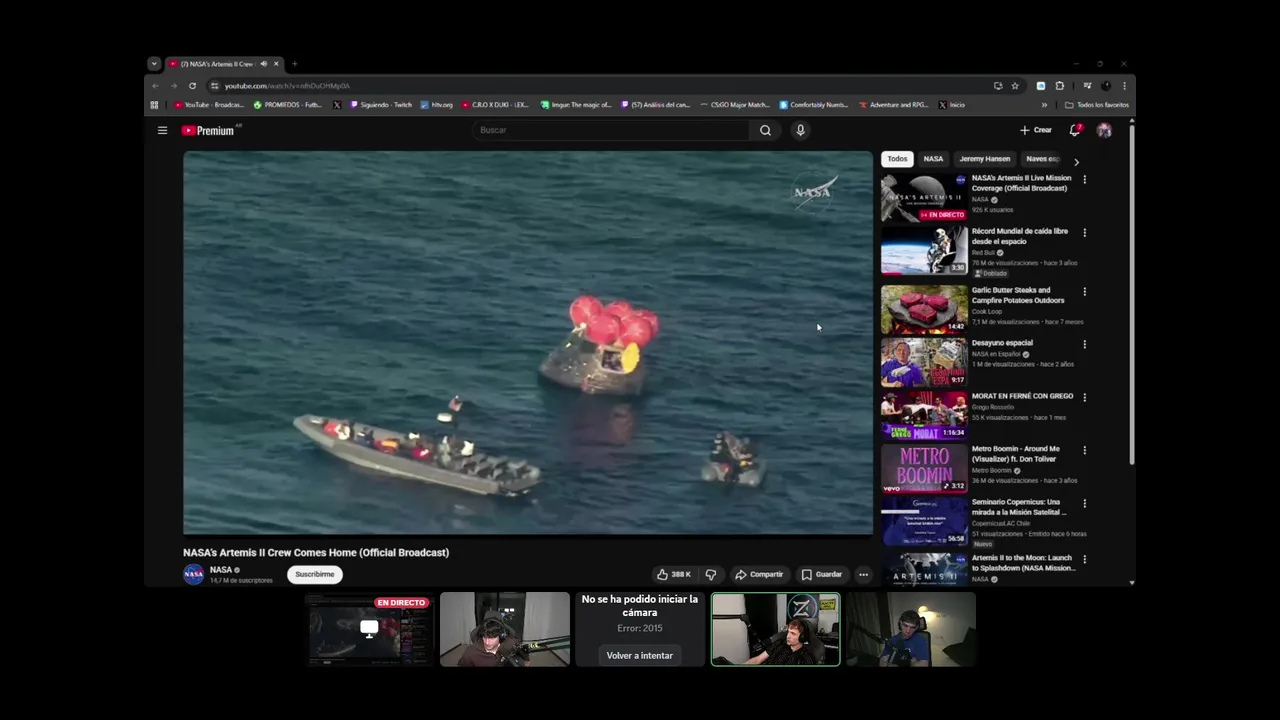Viewport: 1280px width, 720px height.
Task: Select the Naves esp filter chip
Action: tap(1042, 159)
